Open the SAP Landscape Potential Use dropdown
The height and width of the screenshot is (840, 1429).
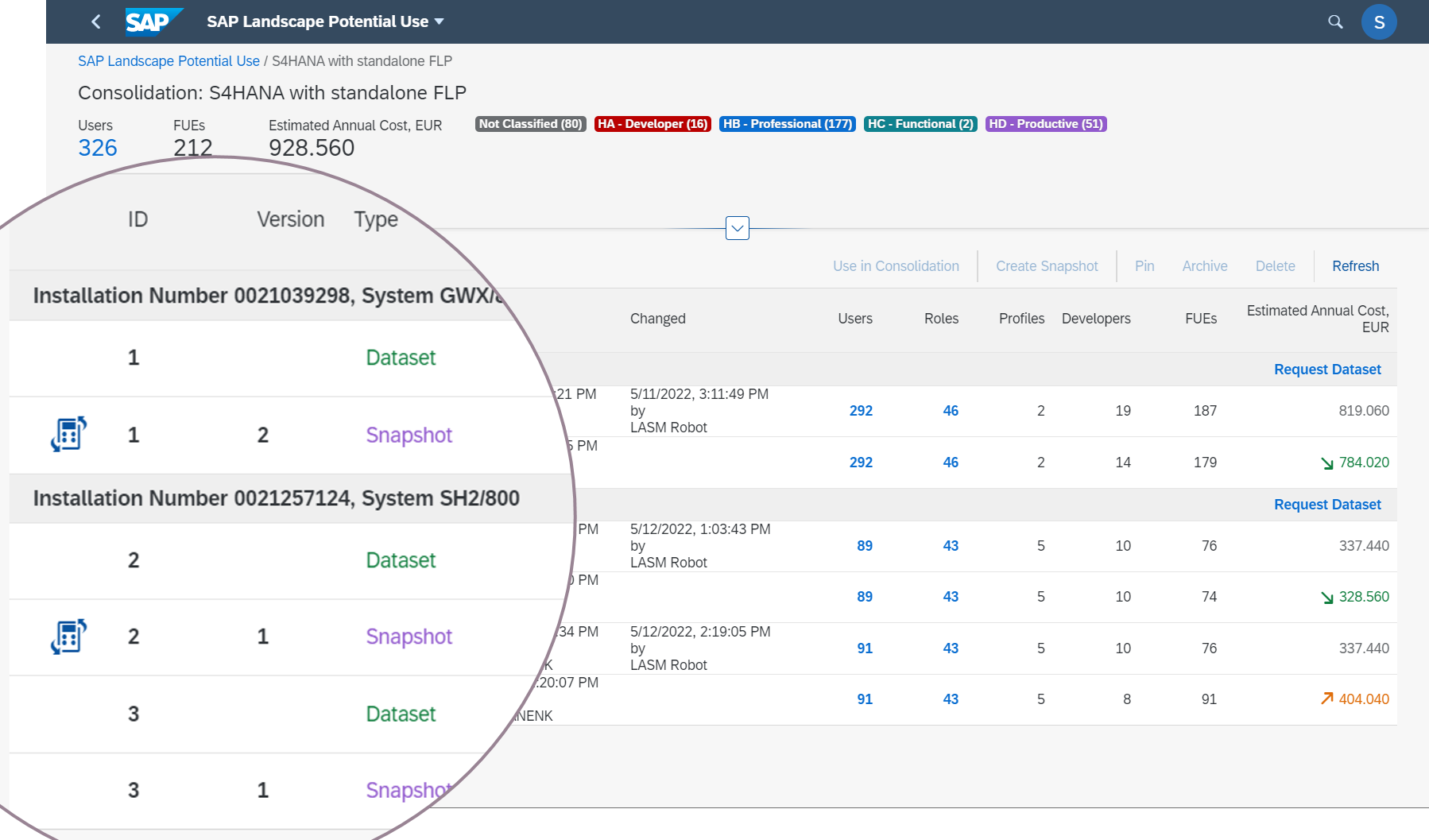point(324,21)
